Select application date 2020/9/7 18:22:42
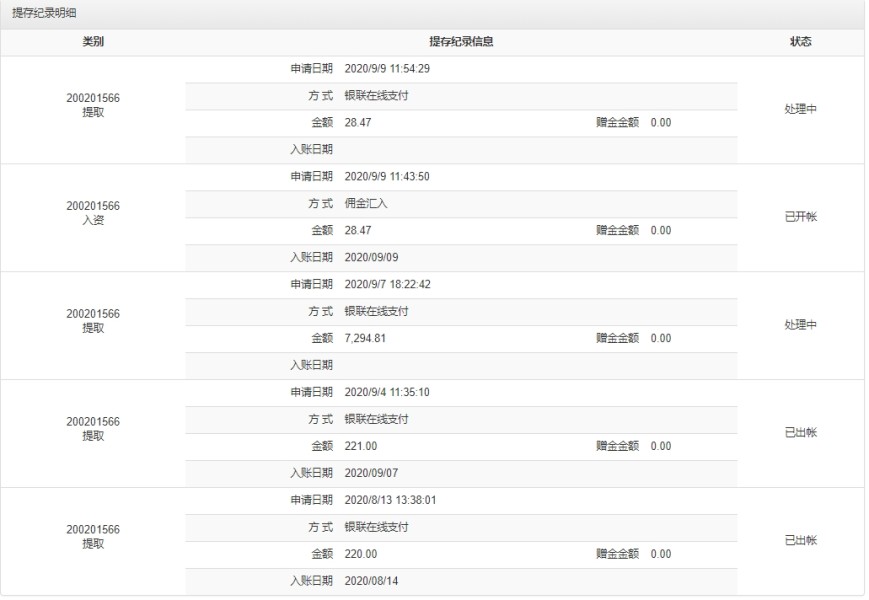The width and height of the screenshot is (869, 600). (387, 285)
